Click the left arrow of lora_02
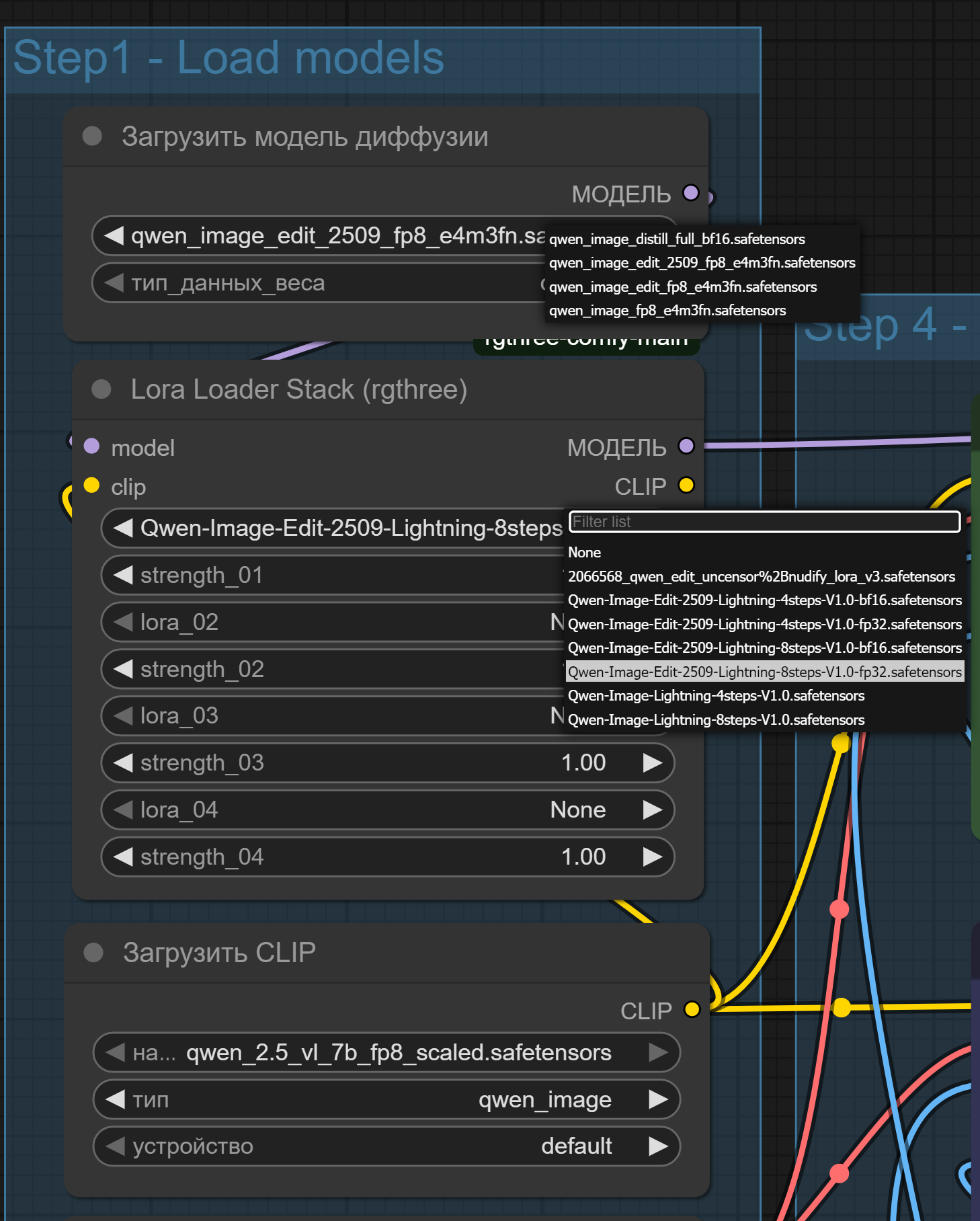The height and width of the screenshot is (1221, 980). [123, 622]
